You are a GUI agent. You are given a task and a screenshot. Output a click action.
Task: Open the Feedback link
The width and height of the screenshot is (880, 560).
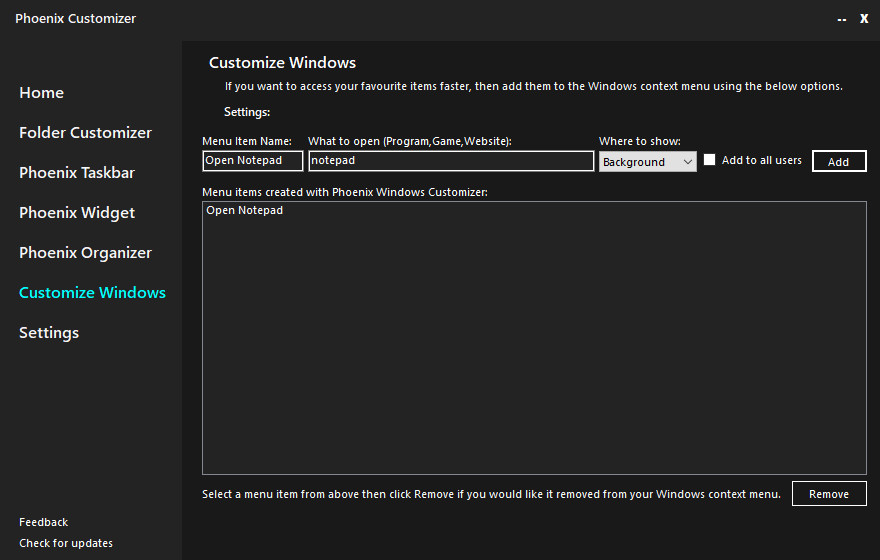click(x=43, y=522)
